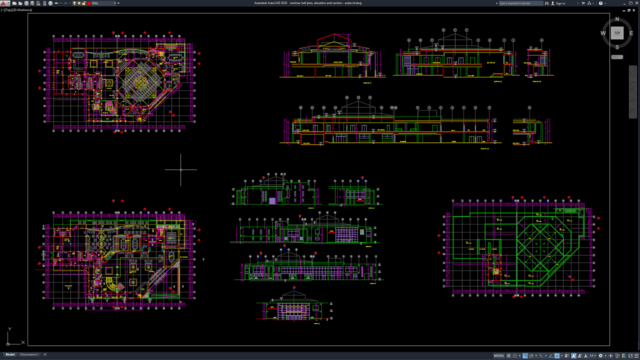Expand polar tracking angle dropdown
The image size is (640, 360).
(536, 356)
